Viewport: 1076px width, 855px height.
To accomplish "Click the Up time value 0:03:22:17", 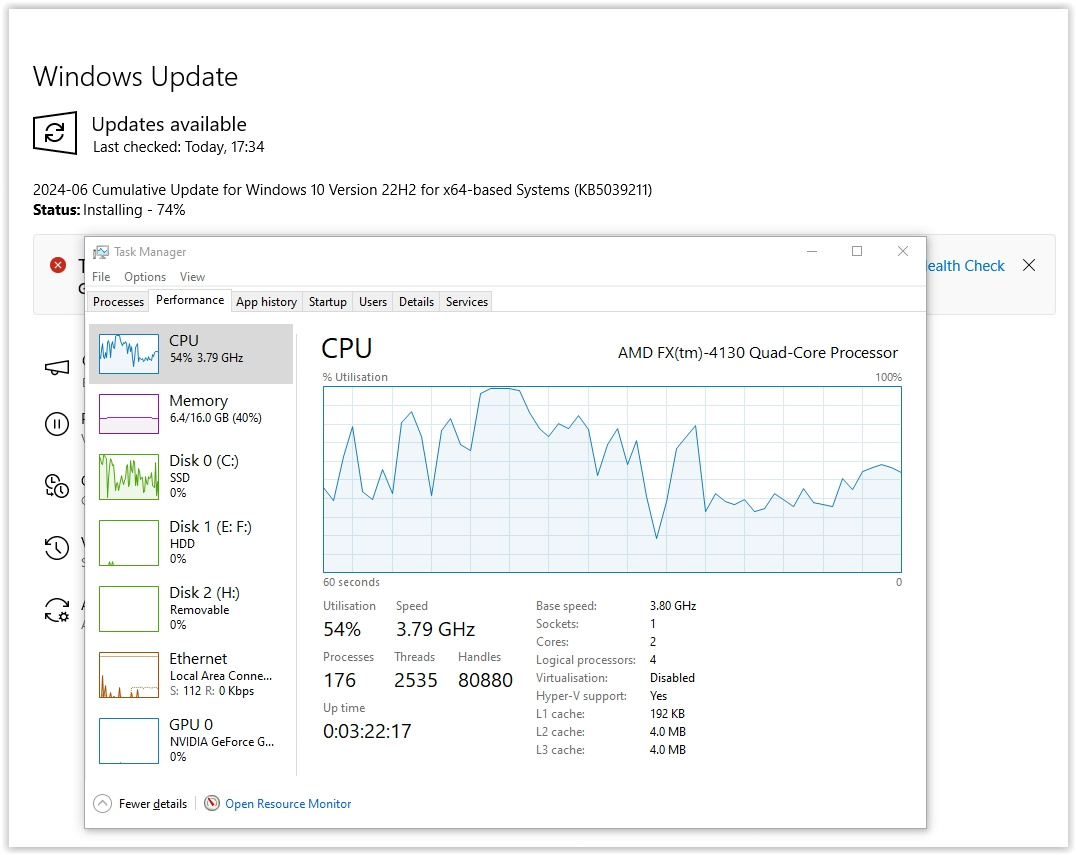I will click(x=367, y=731).
